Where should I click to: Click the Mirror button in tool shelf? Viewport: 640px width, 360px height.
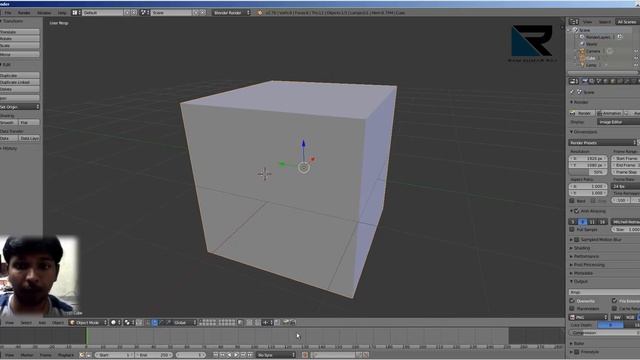click(x=20, y=54)
